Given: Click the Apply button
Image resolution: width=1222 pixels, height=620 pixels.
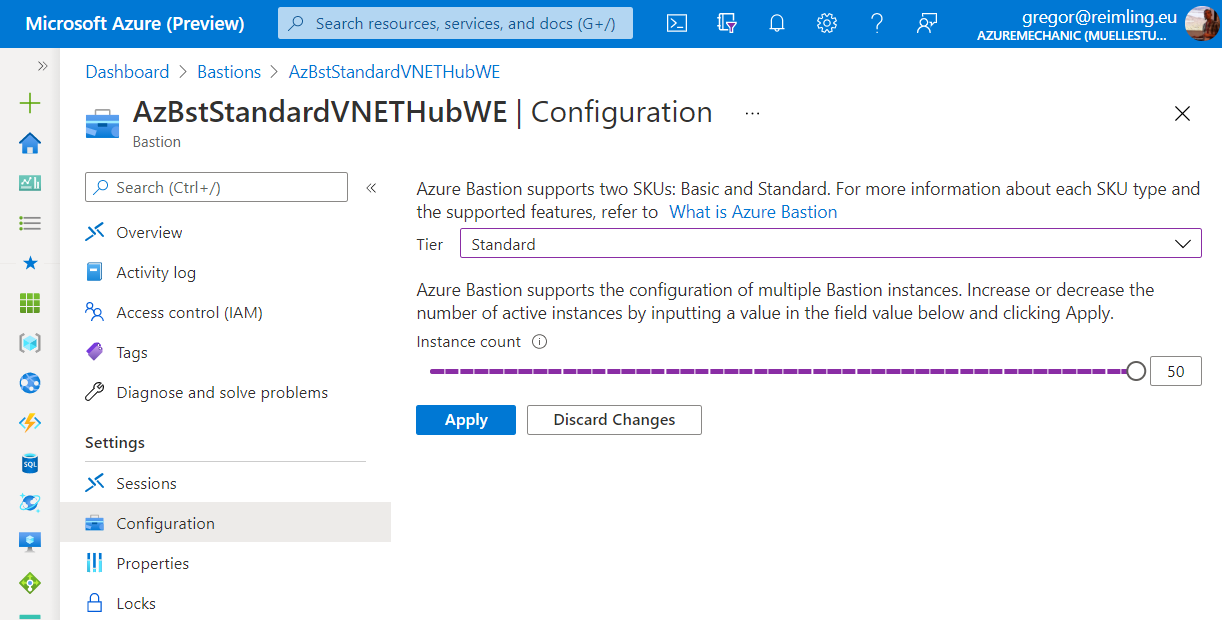Looking at the screenshot, I should [x=466, y=420].
